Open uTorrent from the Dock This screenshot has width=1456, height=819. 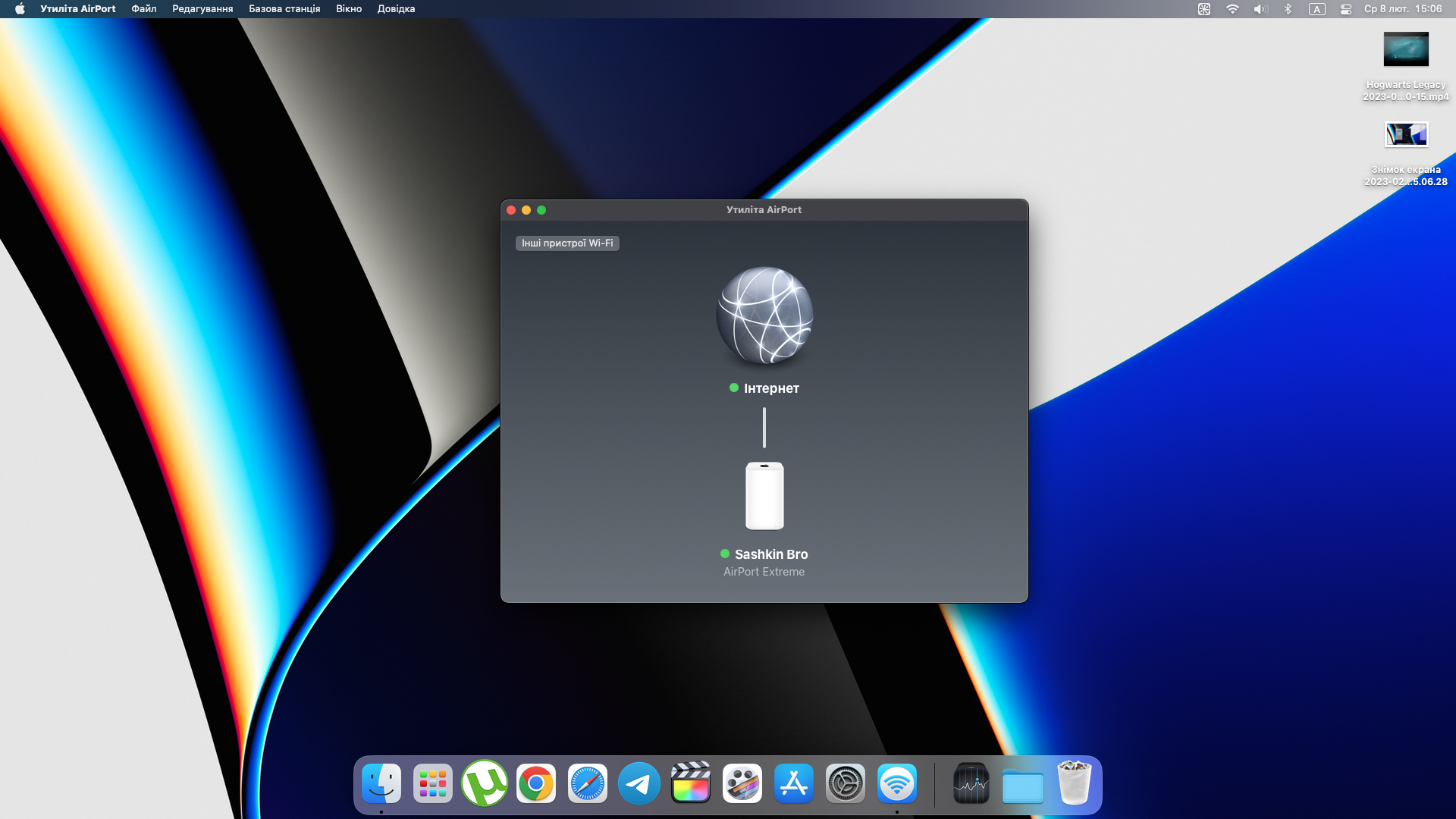click(x=485, y=784)
